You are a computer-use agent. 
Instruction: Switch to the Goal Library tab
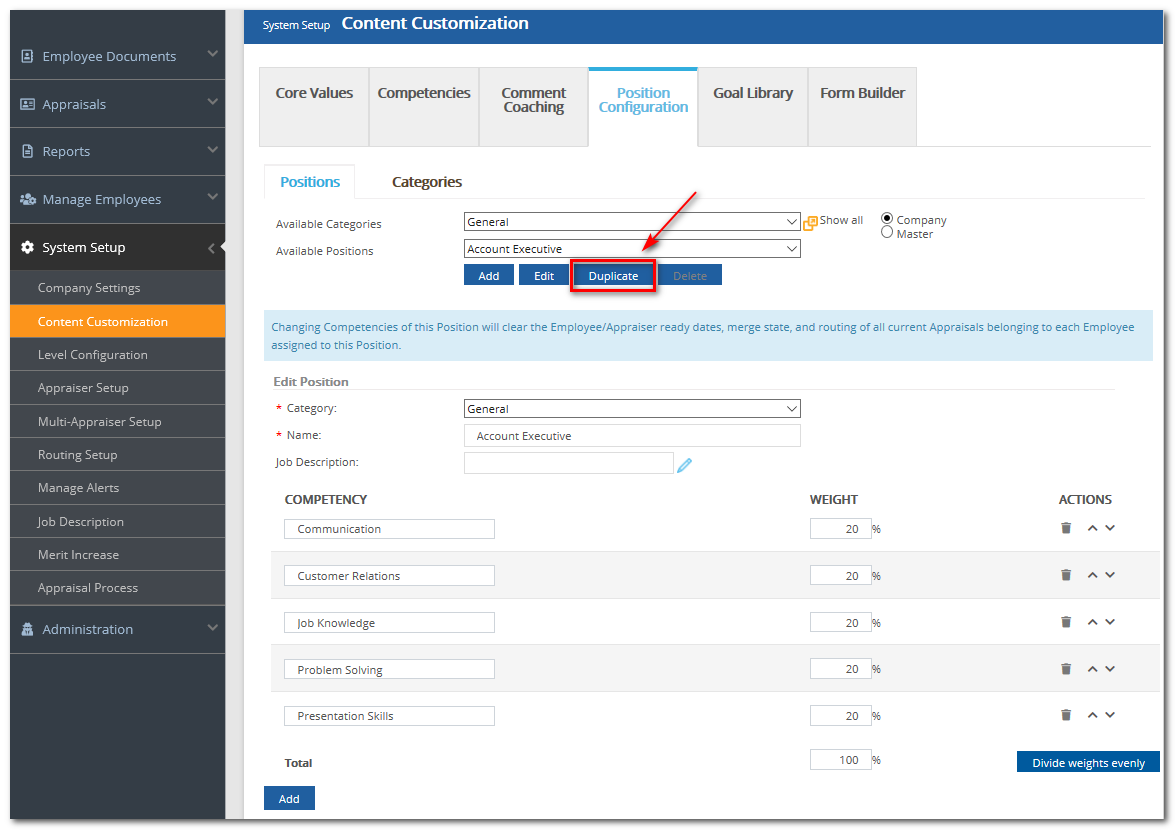753,92
